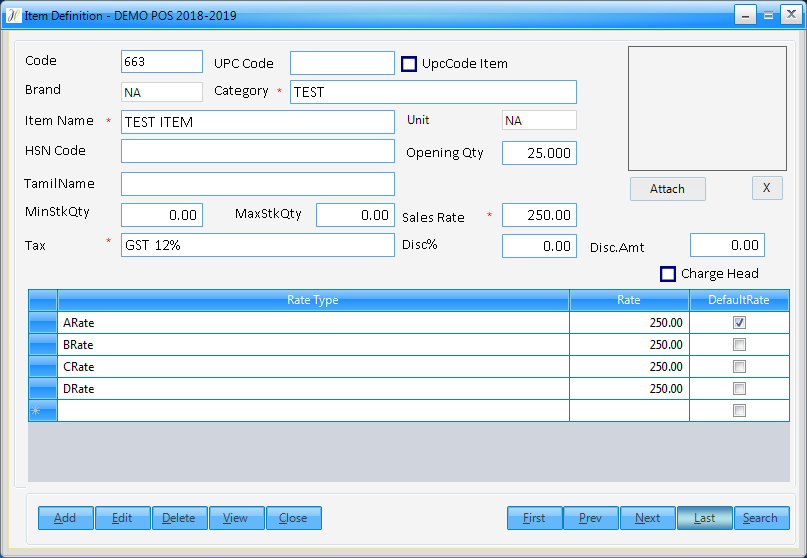Open Search for items
Screen dimensions: 807x558
tap(760, 518)
